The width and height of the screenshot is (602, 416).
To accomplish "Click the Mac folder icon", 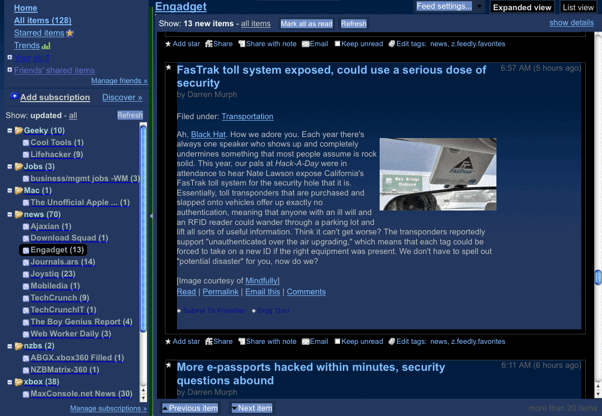I will click(x=19, y=190).
